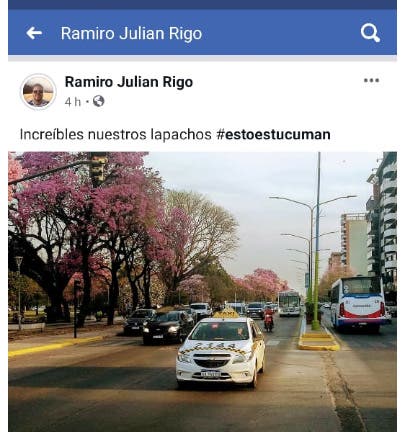This screenshot has height=432, width=408.
Task: Open Ramiro Julian Rigo's profile picture
Action: coord(38,92)
